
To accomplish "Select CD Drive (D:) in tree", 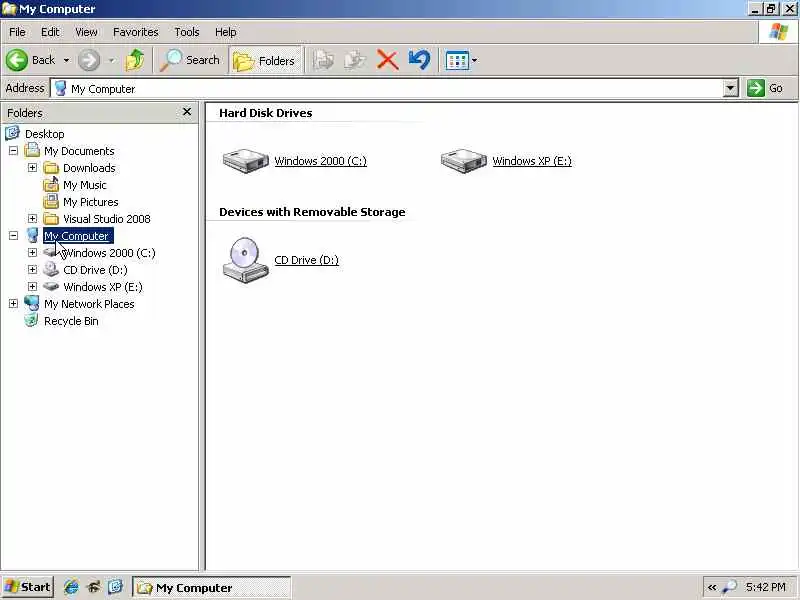I will 95,270.
